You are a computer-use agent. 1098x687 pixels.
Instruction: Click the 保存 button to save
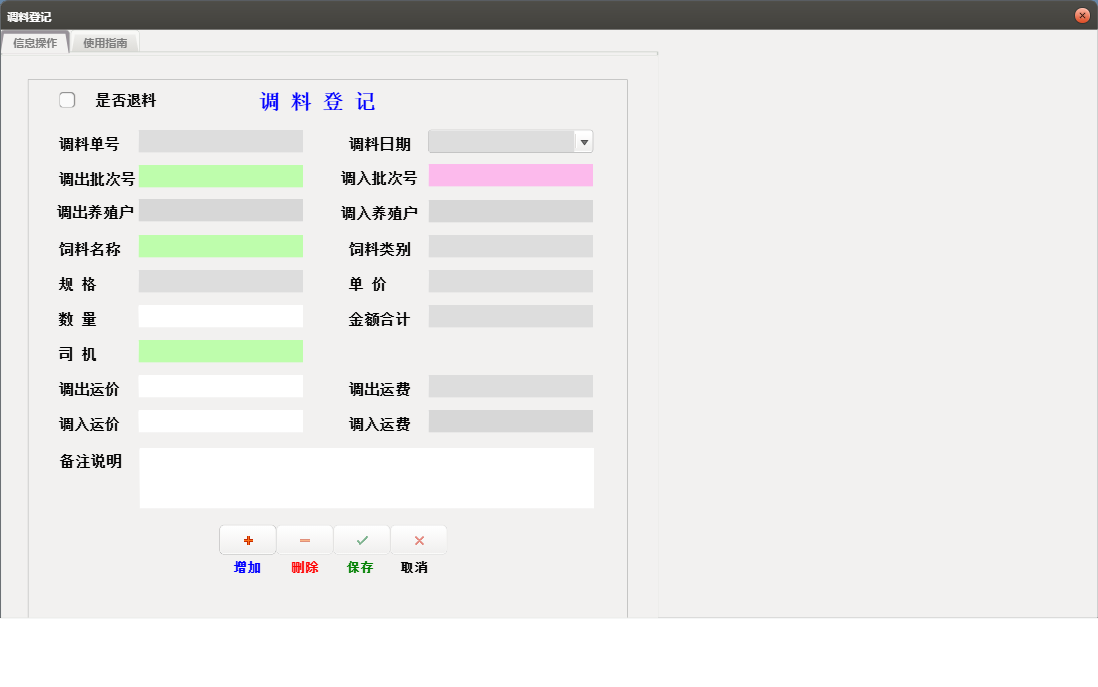pos(361,567)
